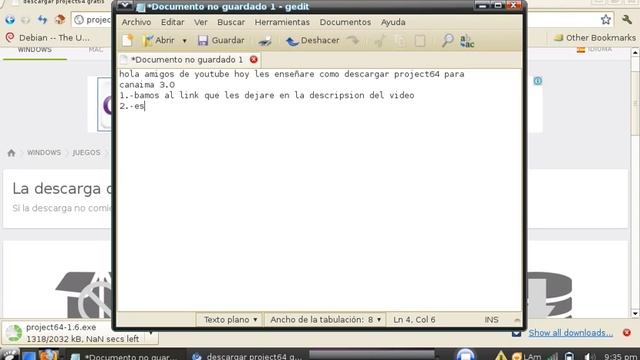Open the project64 download options arrow
This screenshot has height=360, width=640.
[151, 333]
